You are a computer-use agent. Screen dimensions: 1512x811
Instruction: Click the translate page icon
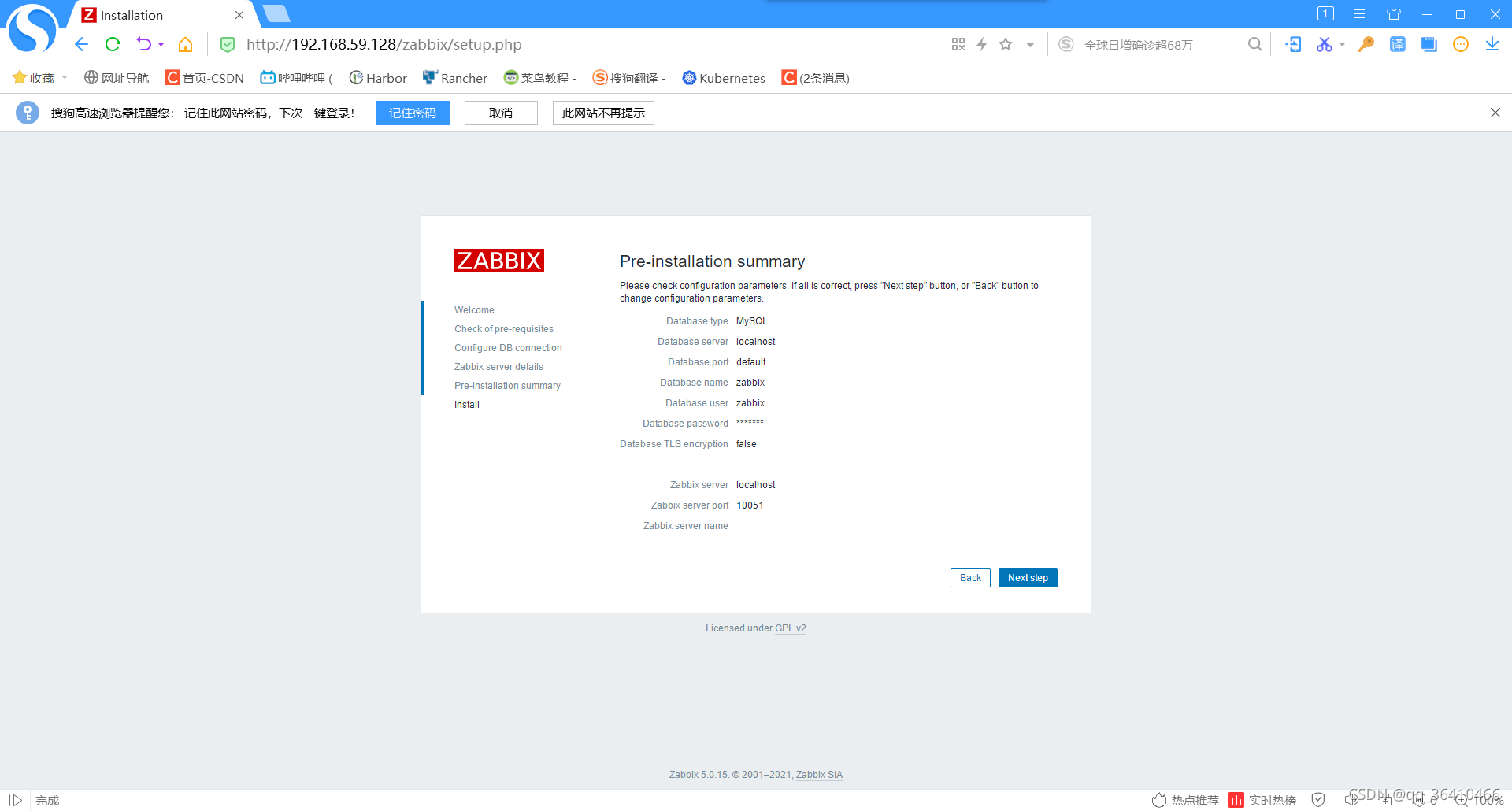[1398, 44]
